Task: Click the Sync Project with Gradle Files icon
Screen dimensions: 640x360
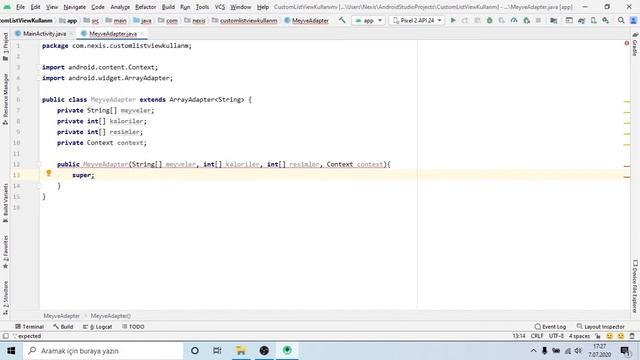Action: click(581, 20)
